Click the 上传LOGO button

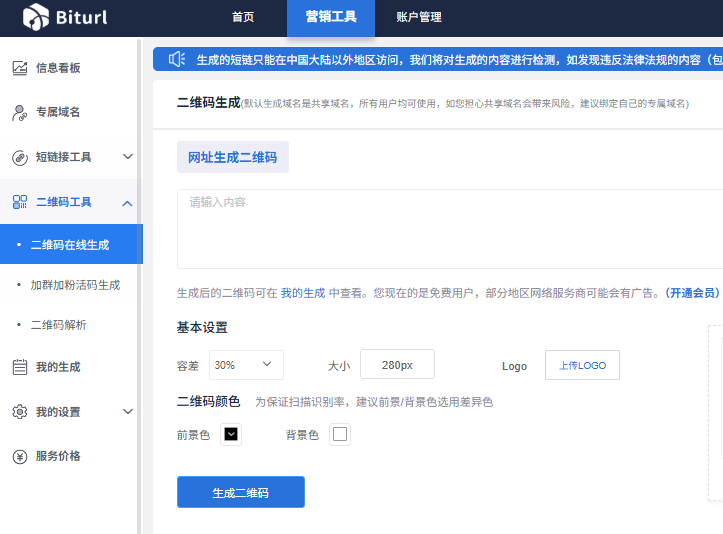(x=582, y=365)
